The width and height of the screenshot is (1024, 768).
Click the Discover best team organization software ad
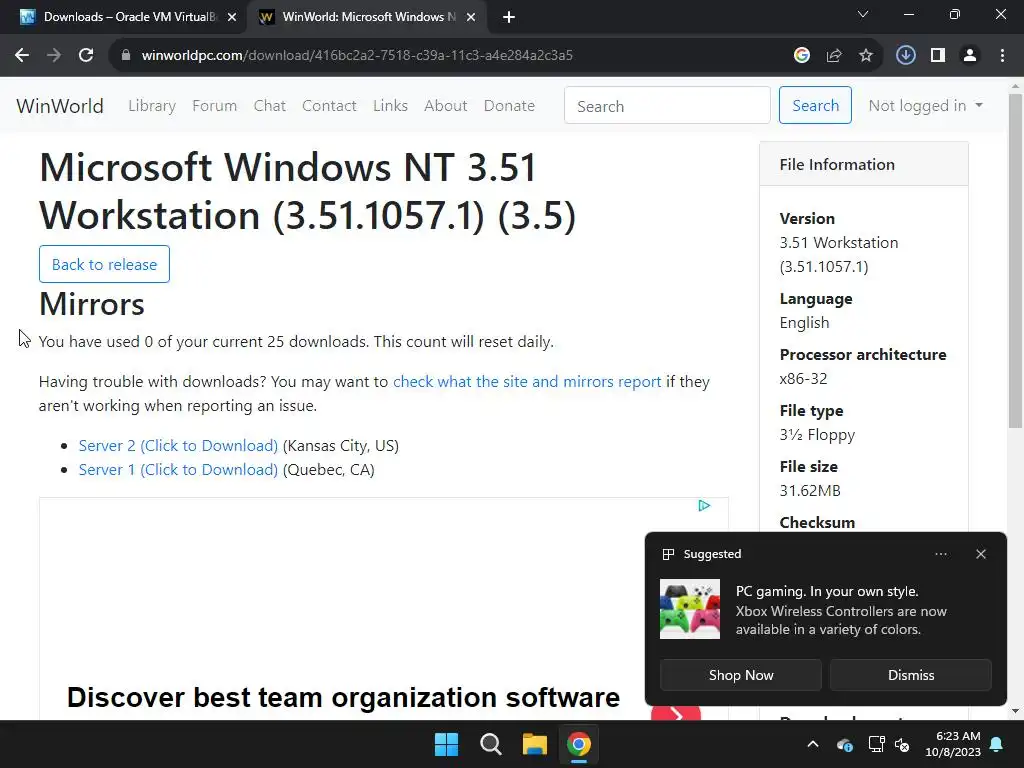tap(344, 697)
